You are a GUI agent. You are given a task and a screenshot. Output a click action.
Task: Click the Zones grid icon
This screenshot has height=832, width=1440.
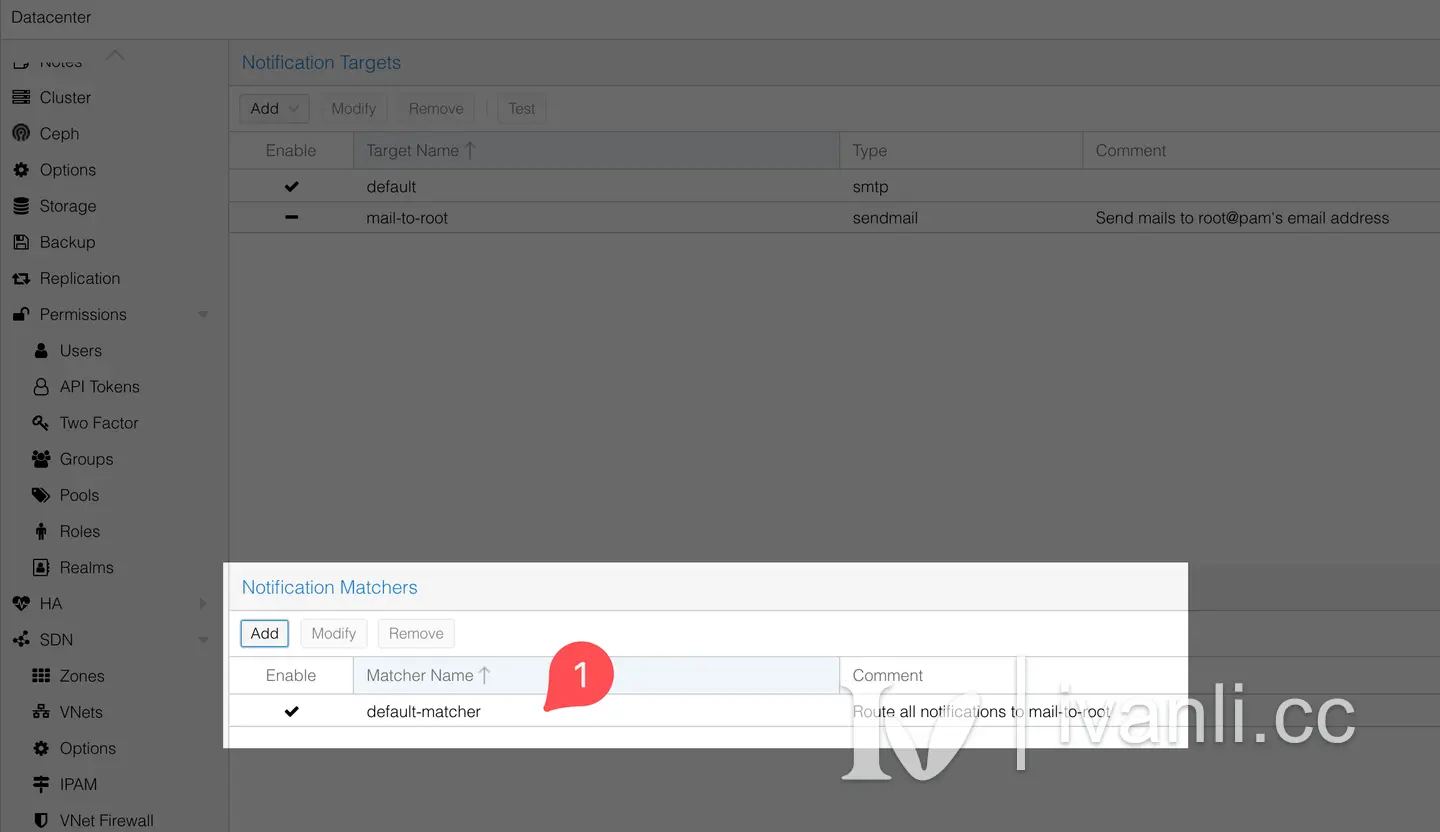coord(41,676)
